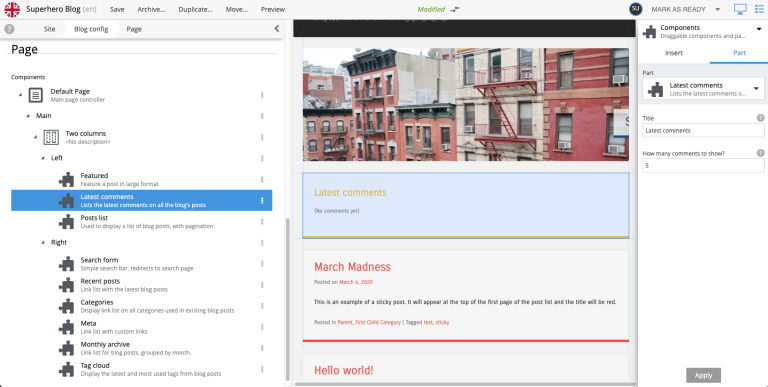Click the Posts list puzzle icon

click(x=66, y=221)
